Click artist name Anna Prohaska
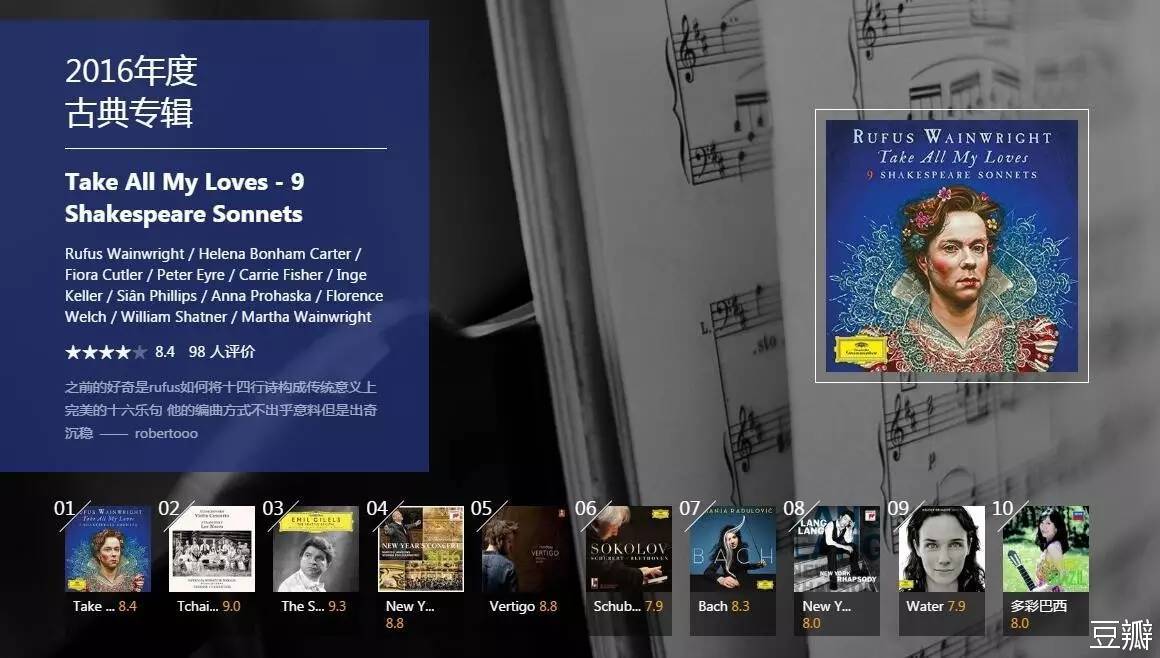This screenshot has height=658, width=1160. coord(261,295)
